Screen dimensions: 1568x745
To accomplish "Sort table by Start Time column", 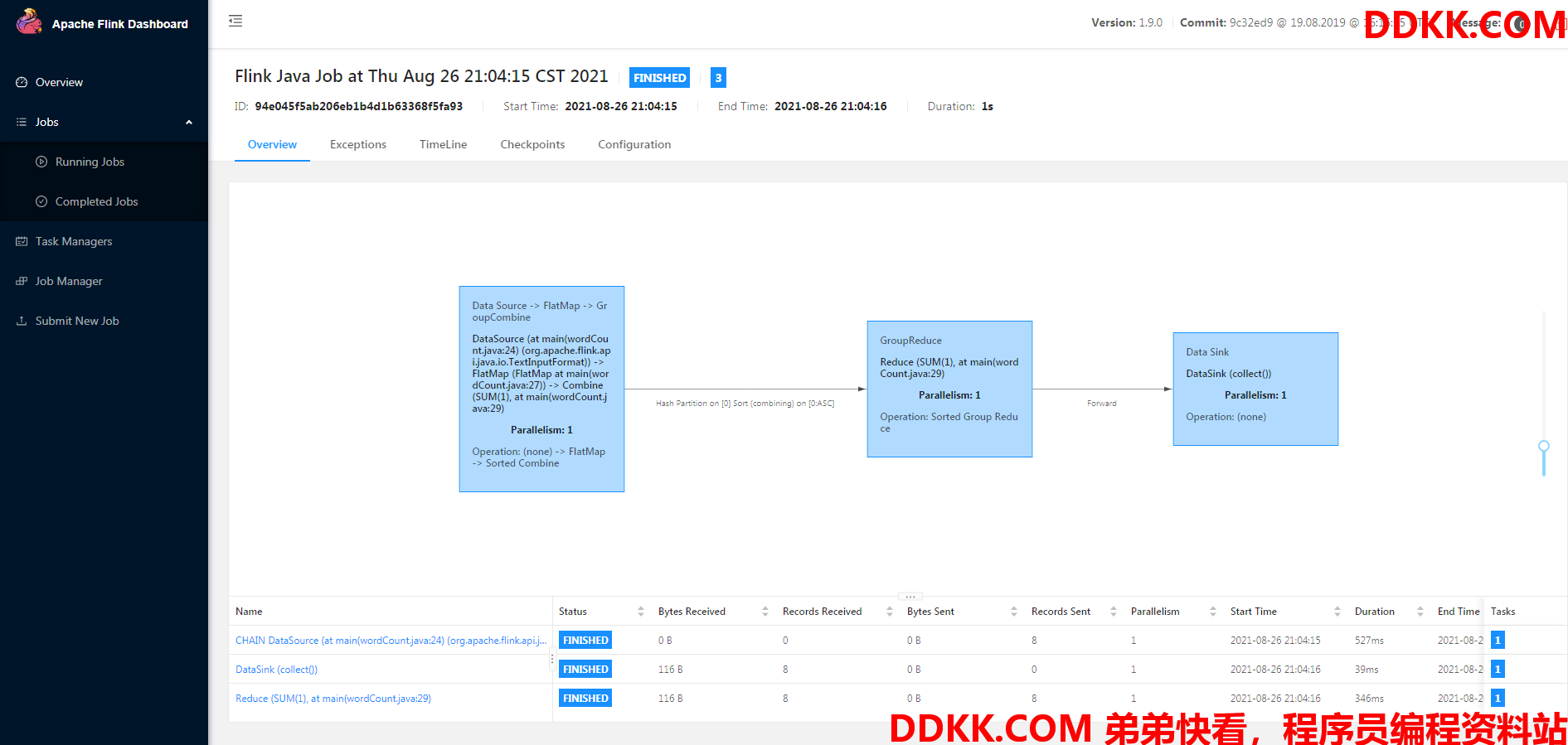I will pyautogui.click(x=1337, y=612).
